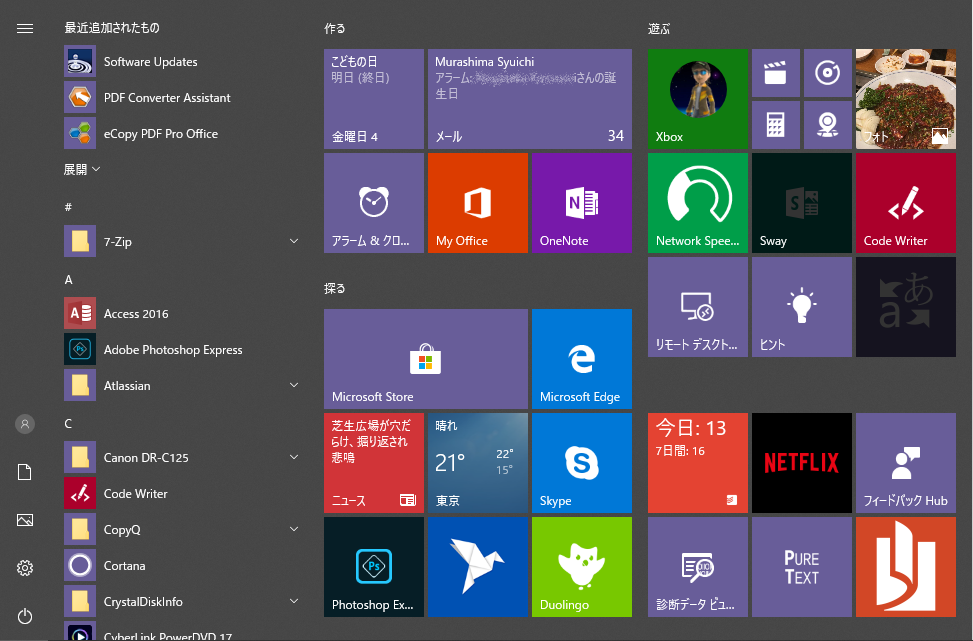Expand the 展開 recently added list

82,169
